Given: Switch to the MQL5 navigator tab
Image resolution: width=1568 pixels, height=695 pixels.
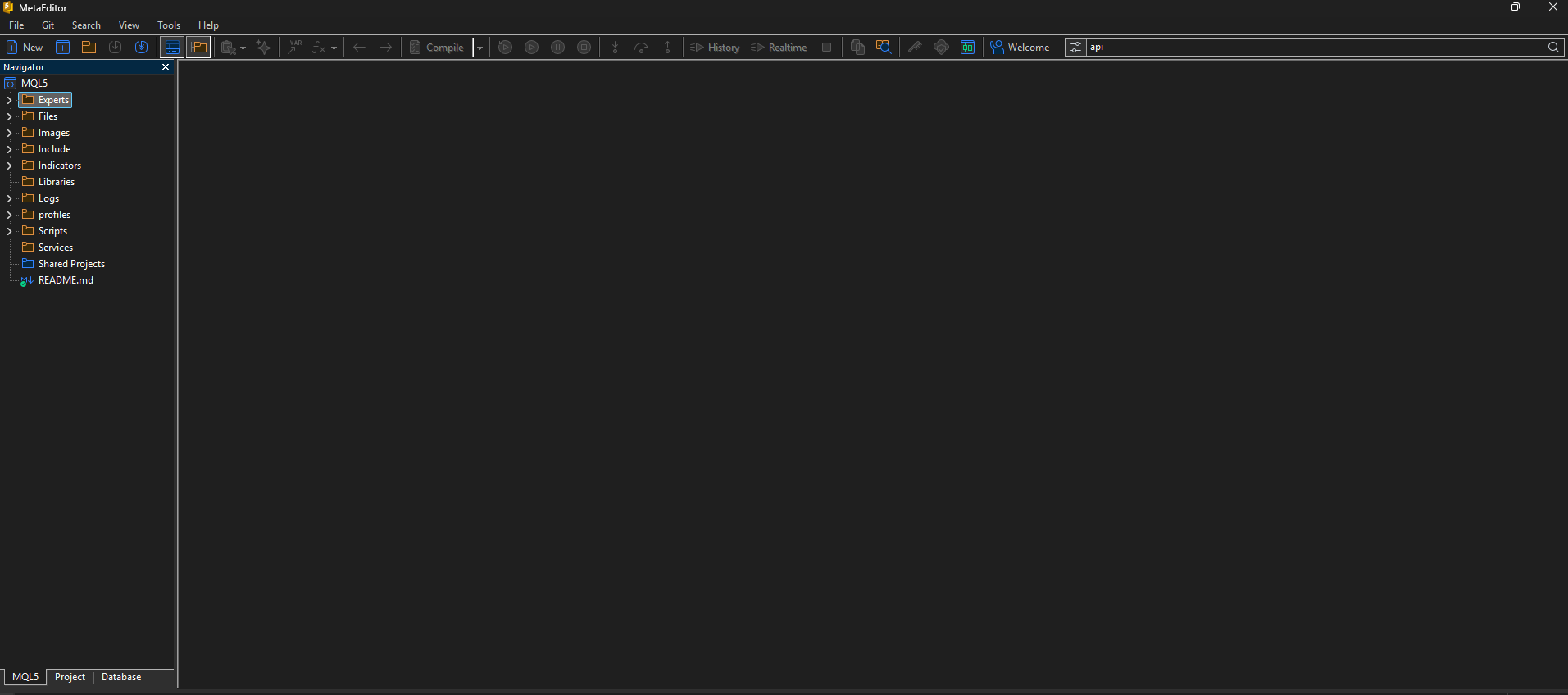Looking at the screenshot, I should tap(25, 677).
